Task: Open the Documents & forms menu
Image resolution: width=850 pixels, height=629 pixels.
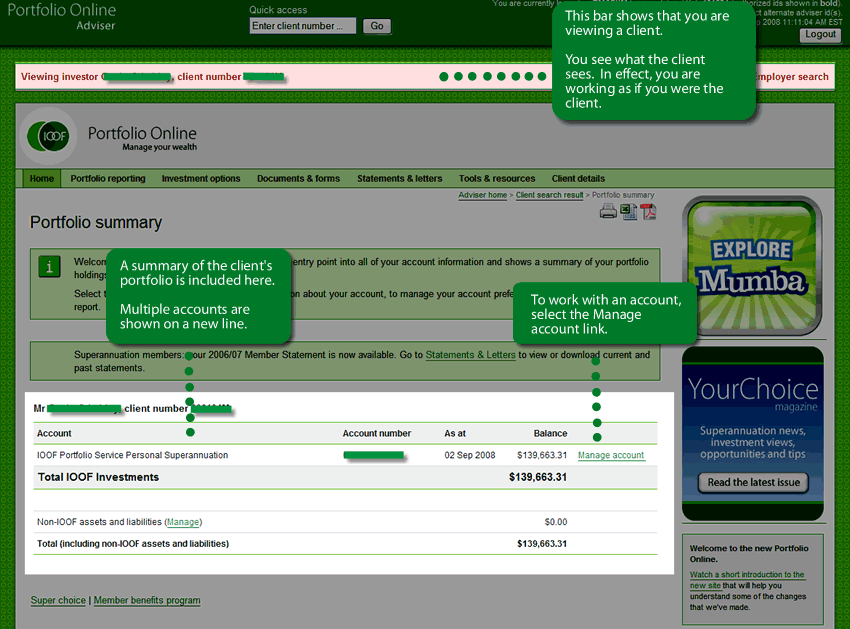Action: [299, 178]
